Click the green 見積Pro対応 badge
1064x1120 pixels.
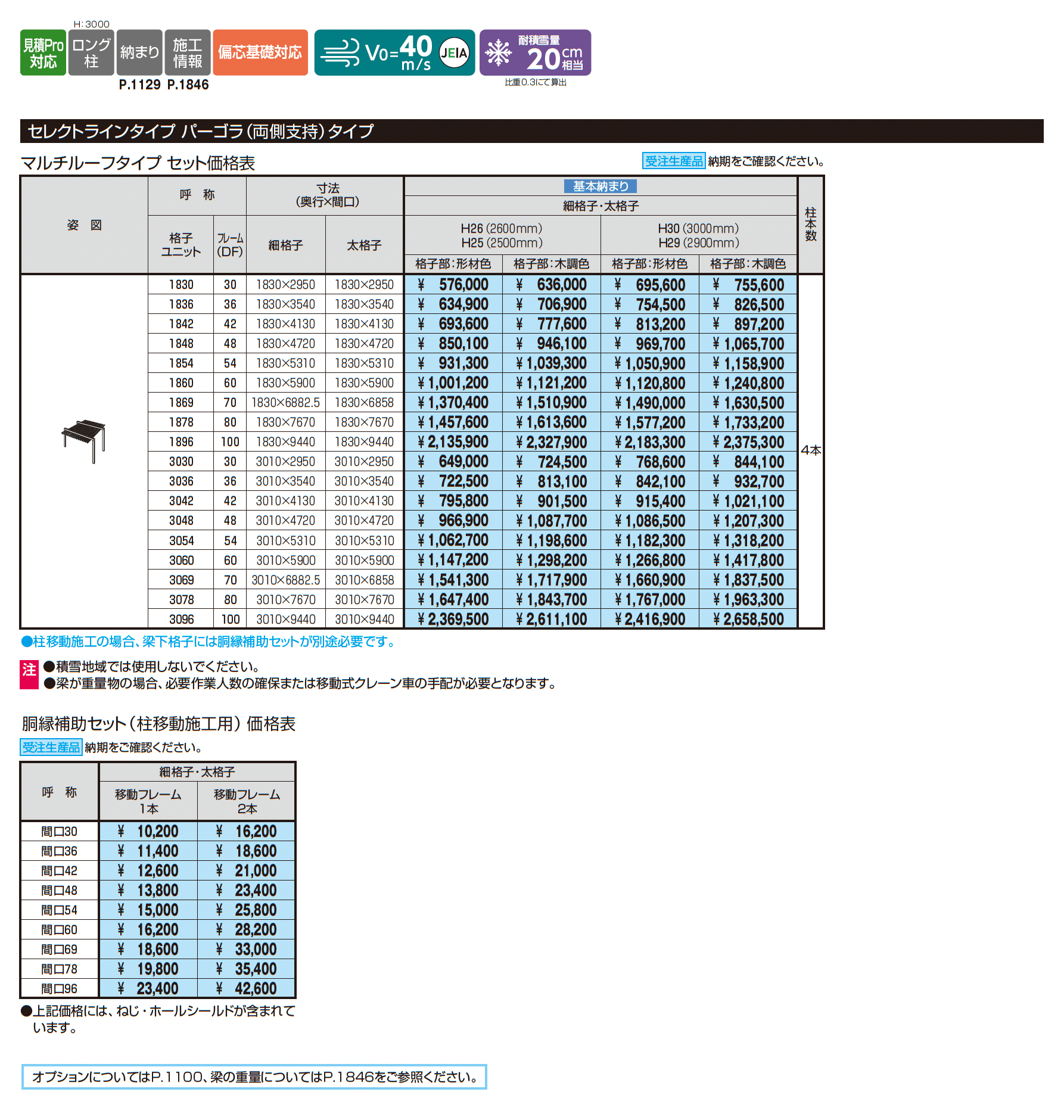pos(43,52)
